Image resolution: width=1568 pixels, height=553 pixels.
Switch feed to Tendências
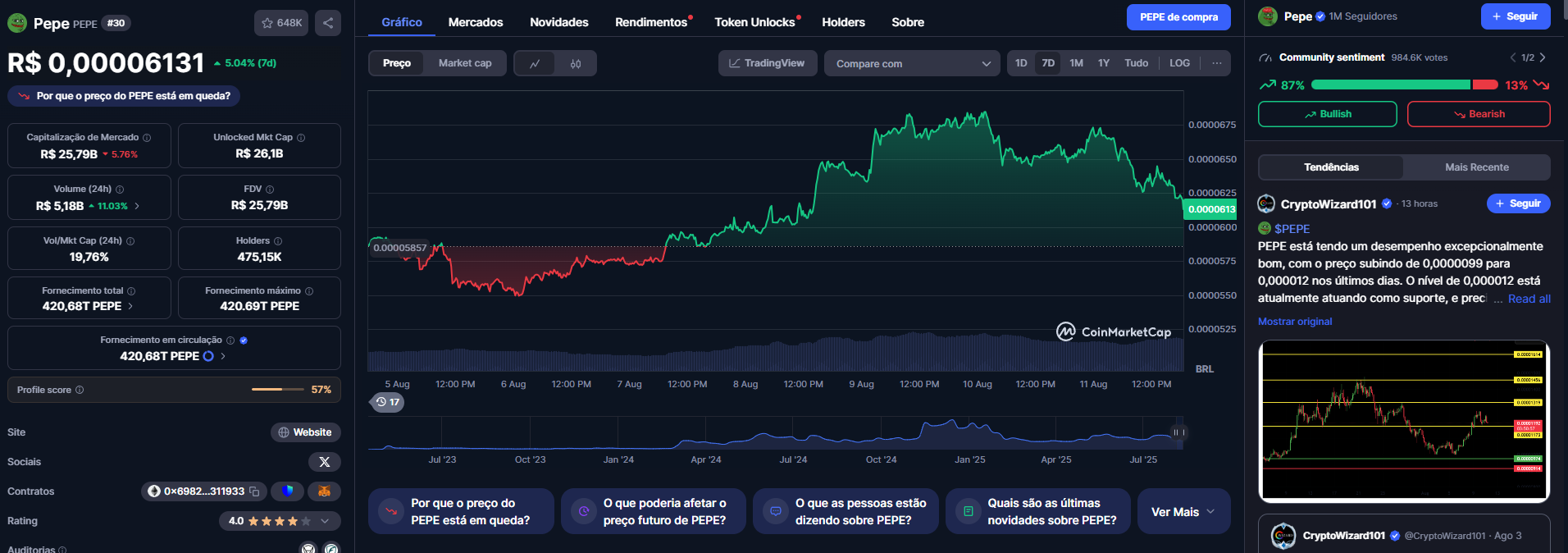[1331, 167]
